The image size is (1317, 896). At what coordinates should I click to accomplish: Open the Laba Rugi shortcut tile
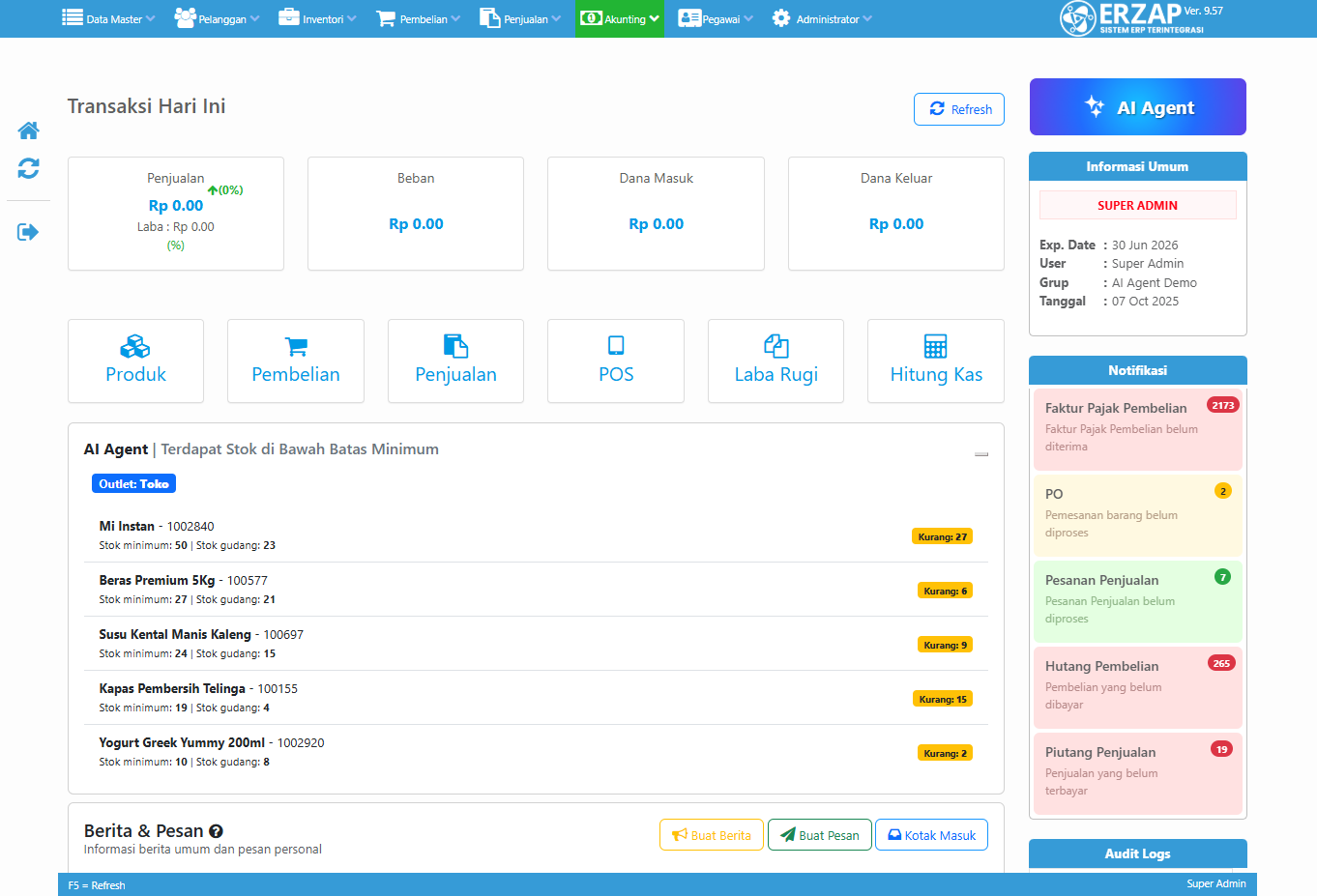776,361
